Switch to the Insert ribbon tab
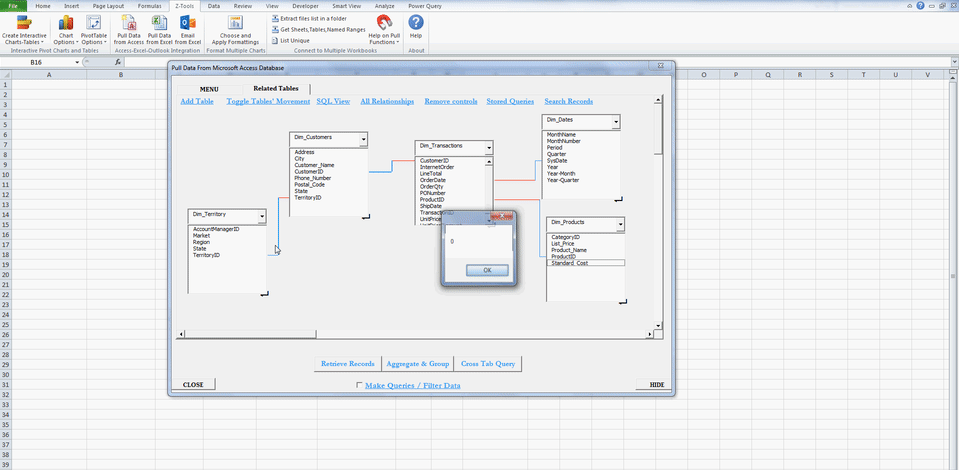The width and height of the screenshot is (959, 470). click(72, 6)
